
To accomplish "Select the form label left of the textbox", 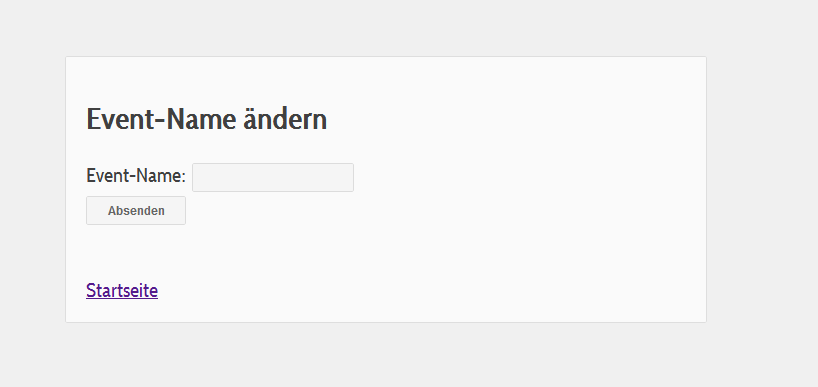I will click(x=136, y=176).
